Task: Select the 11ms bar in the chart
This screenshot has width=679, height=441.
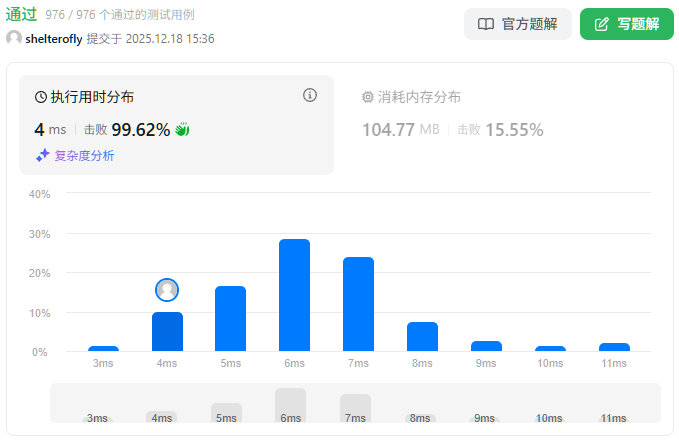Action: 614,346
